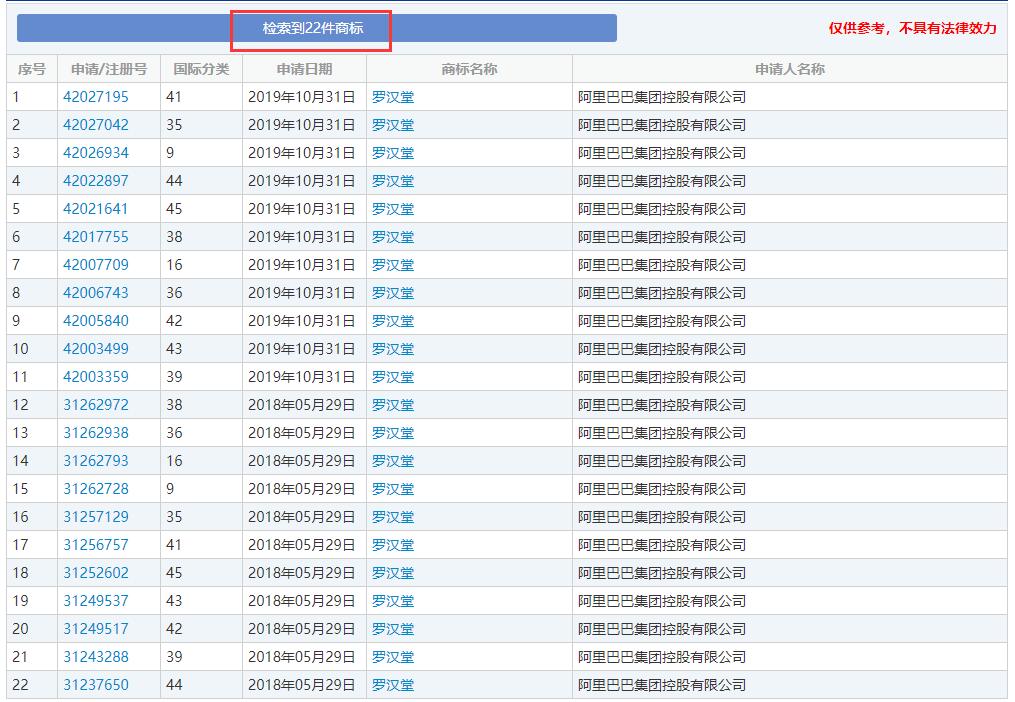Click 罗汉堂 trademark name in row 22

[393, 685]
